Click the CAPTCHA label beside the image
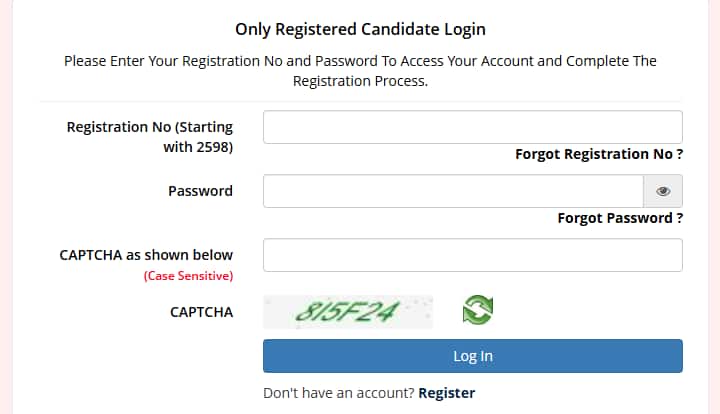Viewport: 720px width, 414px height. pos(201,312)
